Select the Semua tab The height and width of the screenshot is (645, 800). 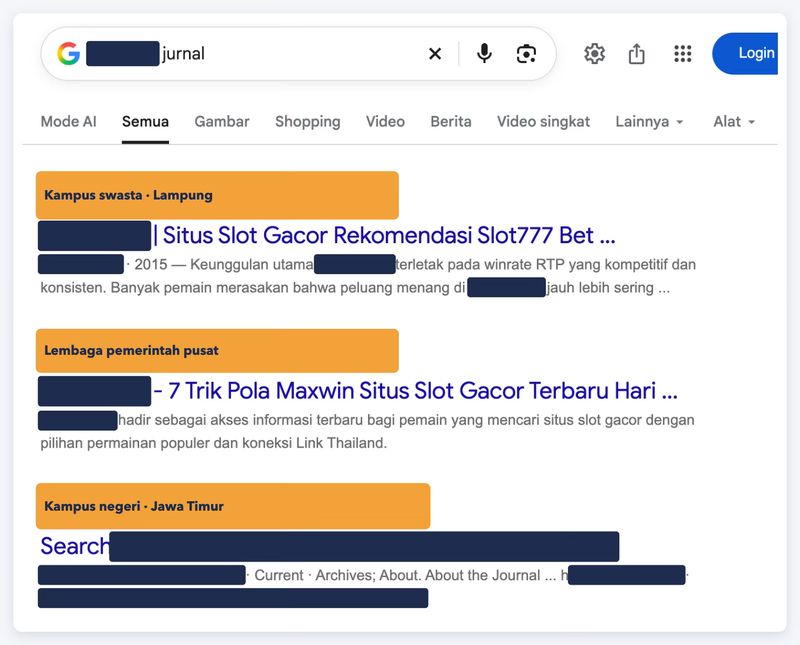point(145,121)
